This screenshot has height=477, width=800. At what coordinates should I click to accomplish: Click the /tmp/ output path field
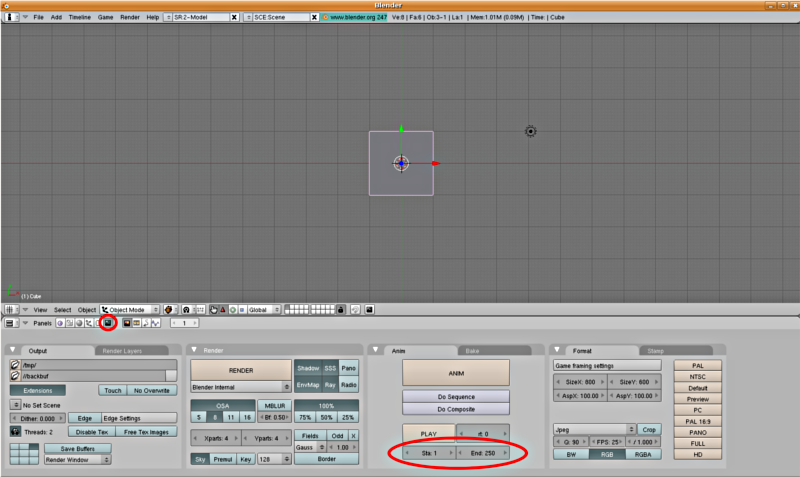[x=98, y=365]
